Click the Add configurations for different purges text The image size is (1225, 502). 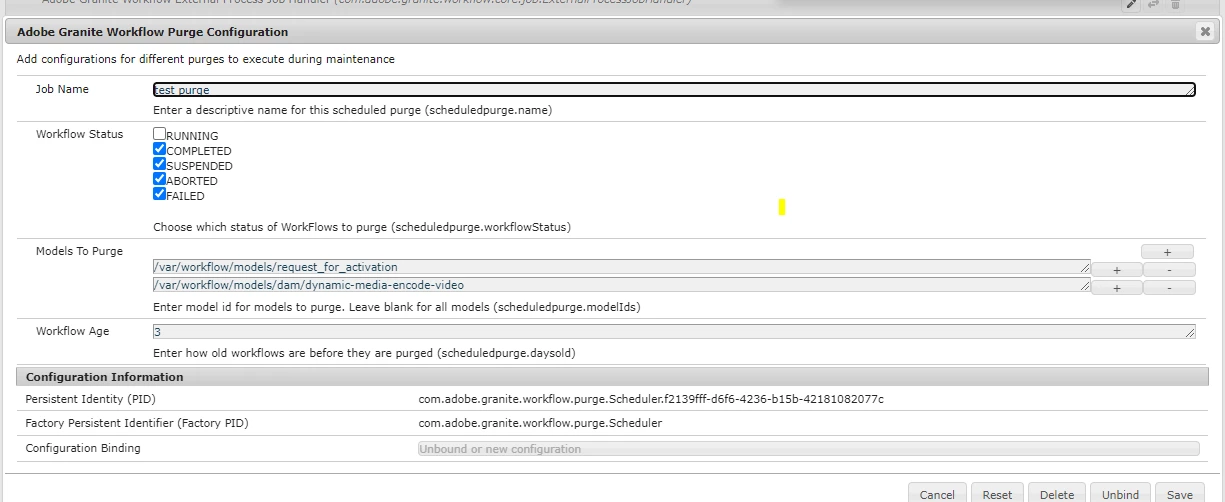[206, 59]
